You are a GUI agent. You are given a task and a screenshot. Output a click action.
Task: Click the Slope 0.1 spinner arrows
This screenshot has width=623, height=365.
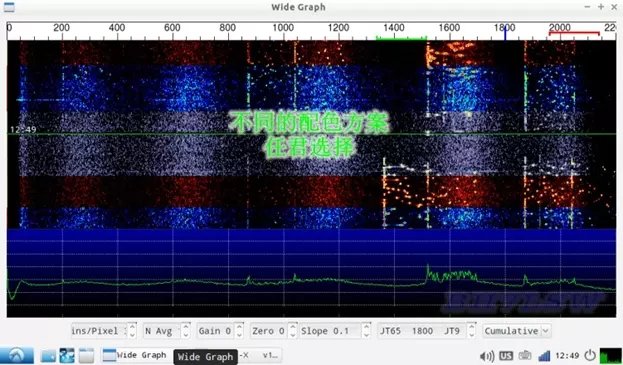[366, 330]
